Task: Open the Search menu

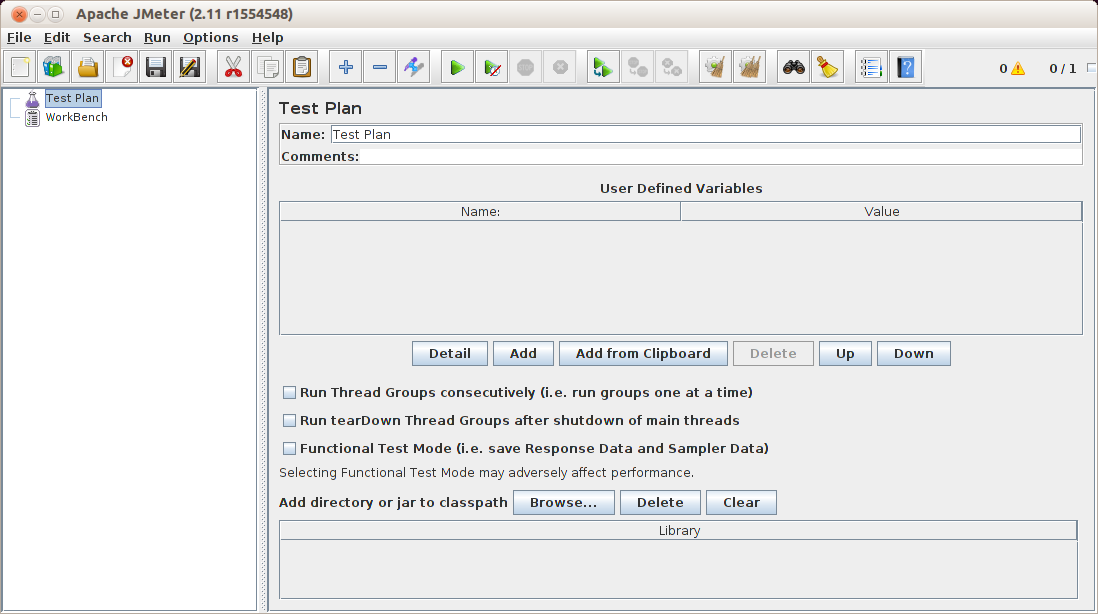Action: click(107, 38)
